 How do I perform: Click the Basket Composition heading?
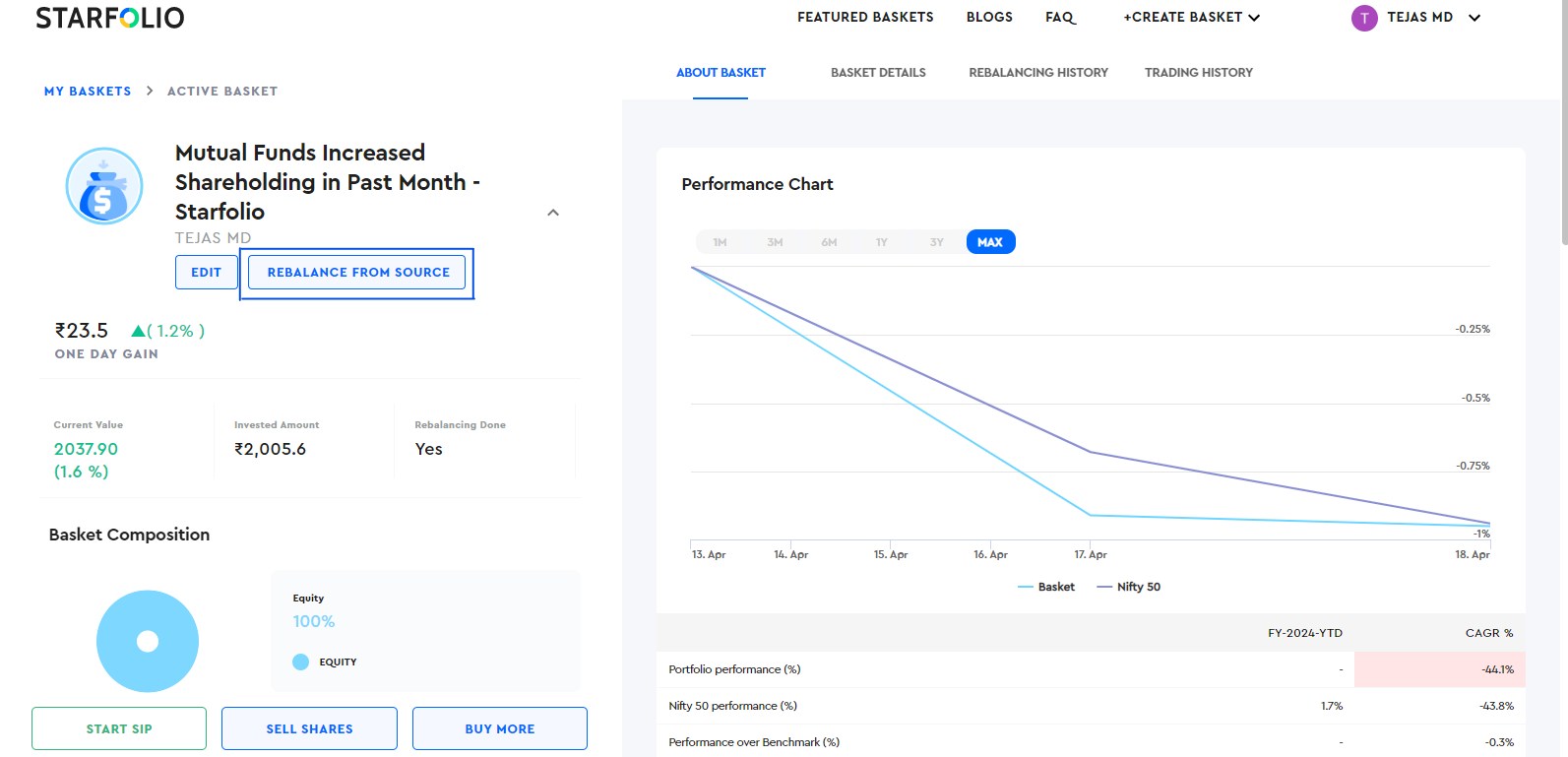tap(129, 535)
